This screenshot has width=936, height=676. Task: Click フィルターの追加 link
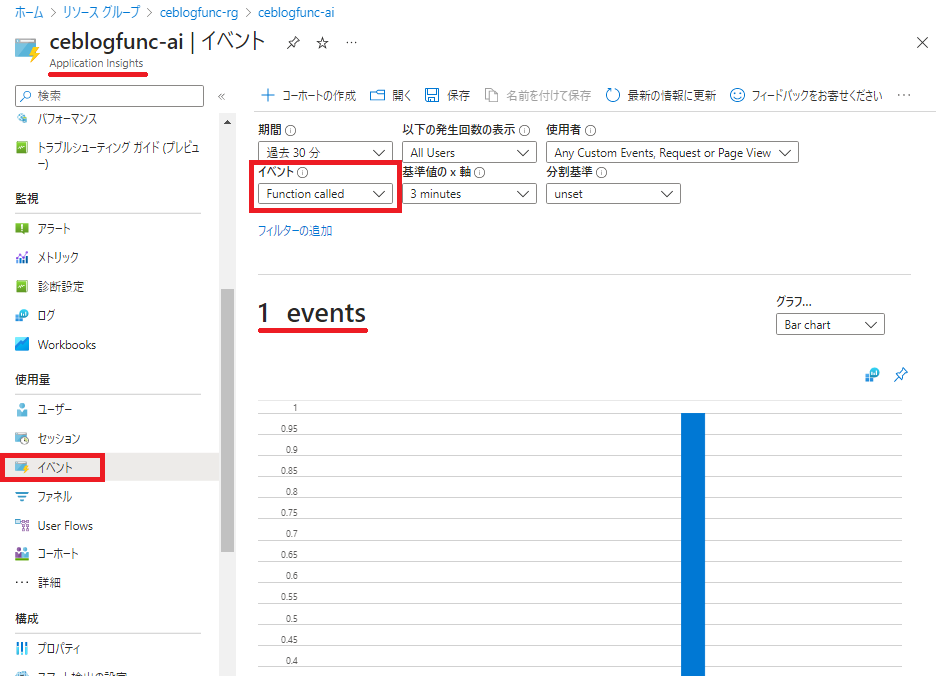295,231
